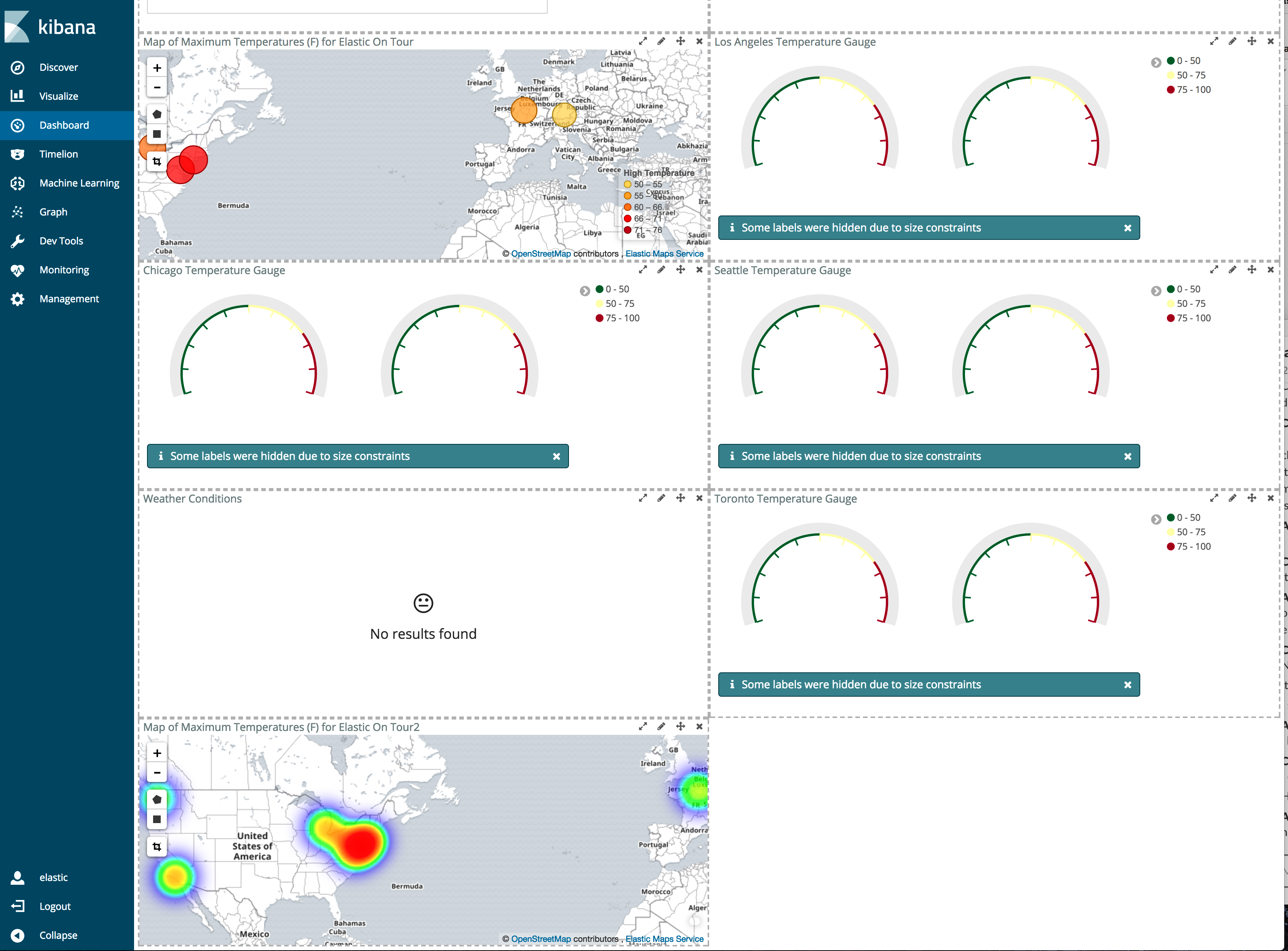The height and width of the screenshot is (951, 1288).
Task: Open Dev Tools from the sidebar
Action: (x=61, y=241)
